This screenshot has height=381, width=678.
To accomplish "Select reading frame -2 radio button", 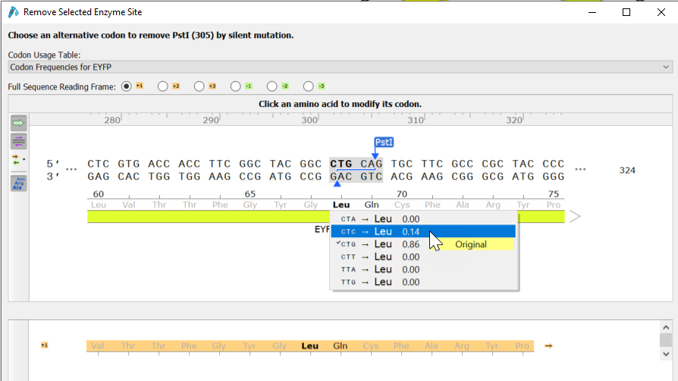I will tap(272, 86).
